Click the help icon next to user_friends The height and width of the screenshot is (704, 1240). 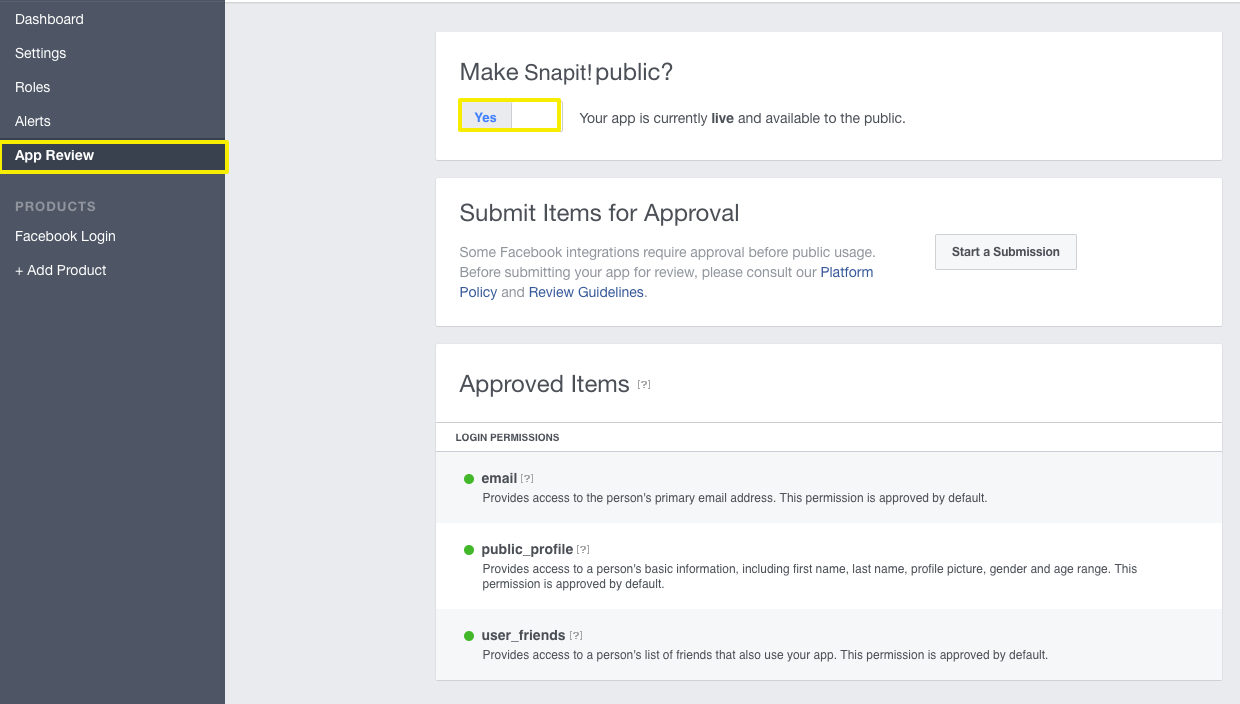click(x=575, y=635)
